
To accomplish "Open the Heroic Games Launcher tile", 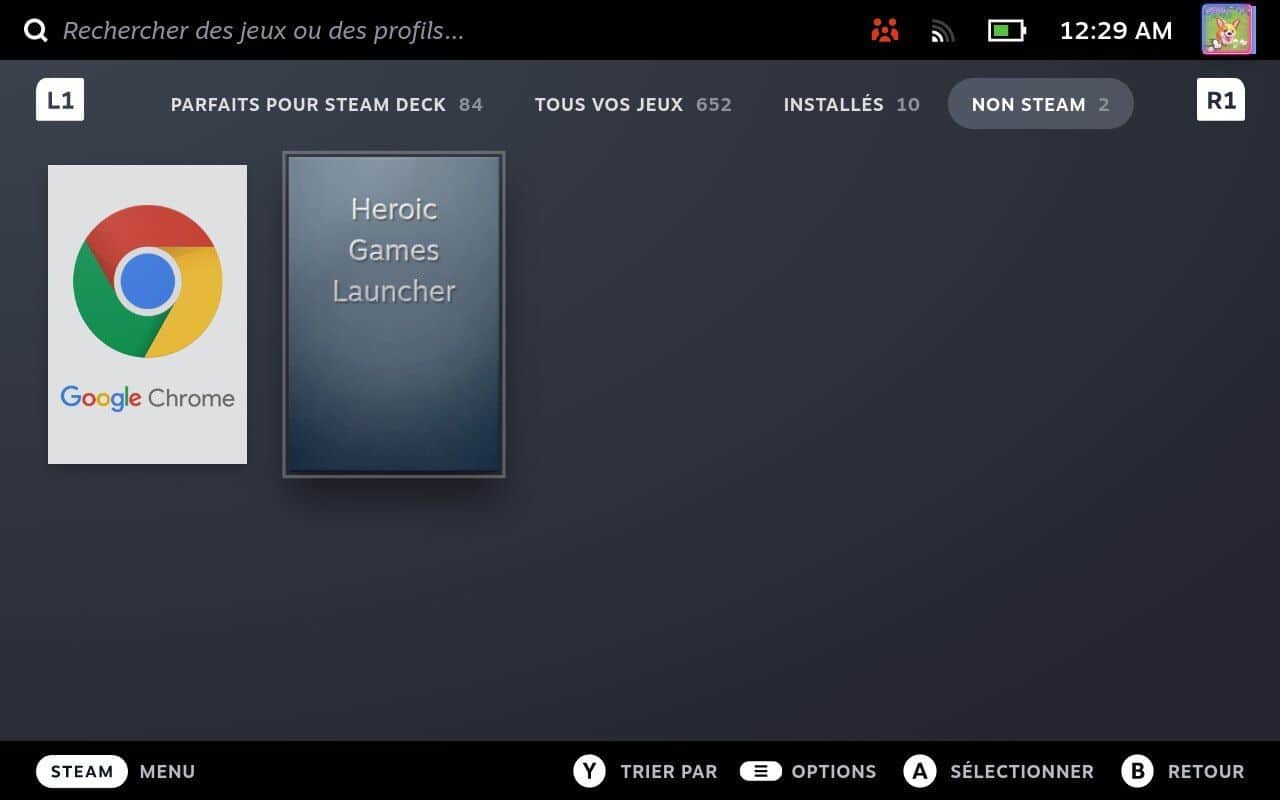I will pos(394,314).
